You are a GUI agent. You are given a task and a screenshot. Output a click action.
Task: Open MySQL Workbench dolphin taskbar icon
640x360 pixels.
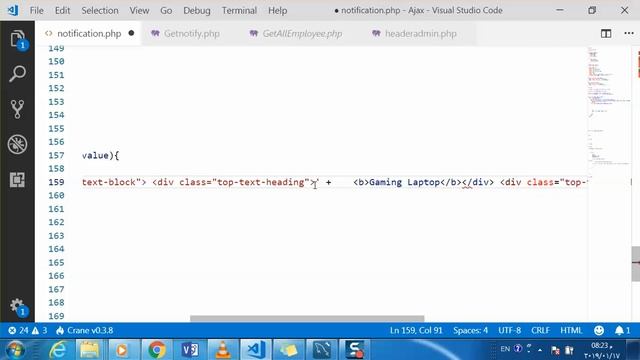tap(322, 350)
